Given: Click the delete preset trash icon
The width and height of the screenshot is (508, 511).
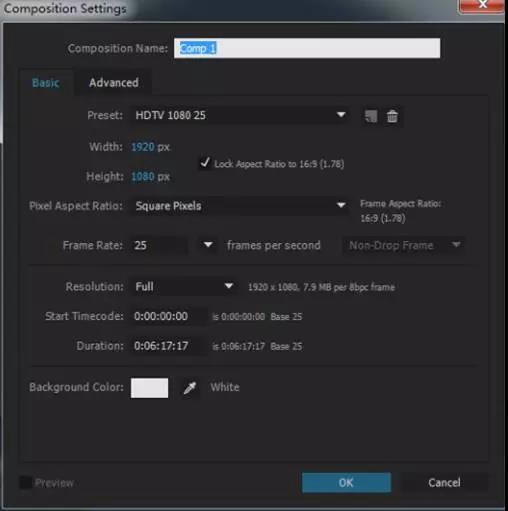Looking at the screenshot, I should click(392, 116).
